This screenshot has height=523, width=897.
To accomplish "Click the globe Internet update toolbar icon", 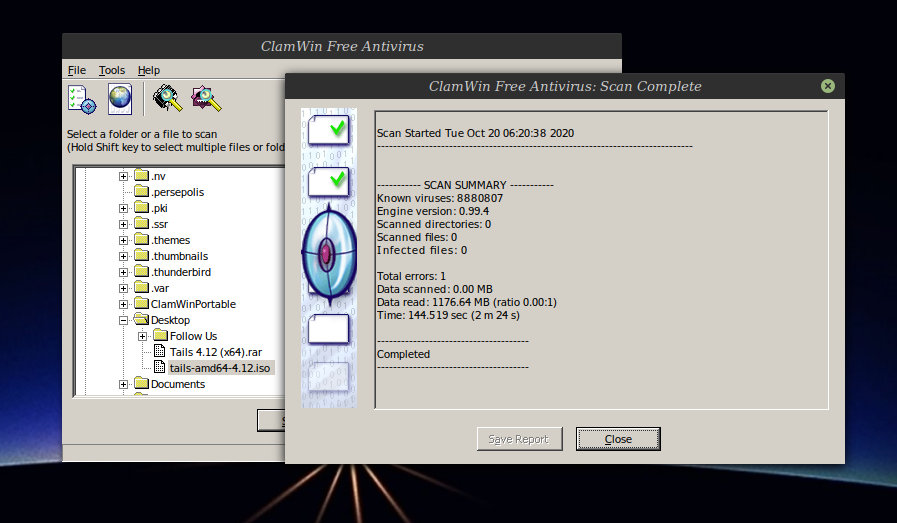I will pyautogui.click(x=120, y=99).
